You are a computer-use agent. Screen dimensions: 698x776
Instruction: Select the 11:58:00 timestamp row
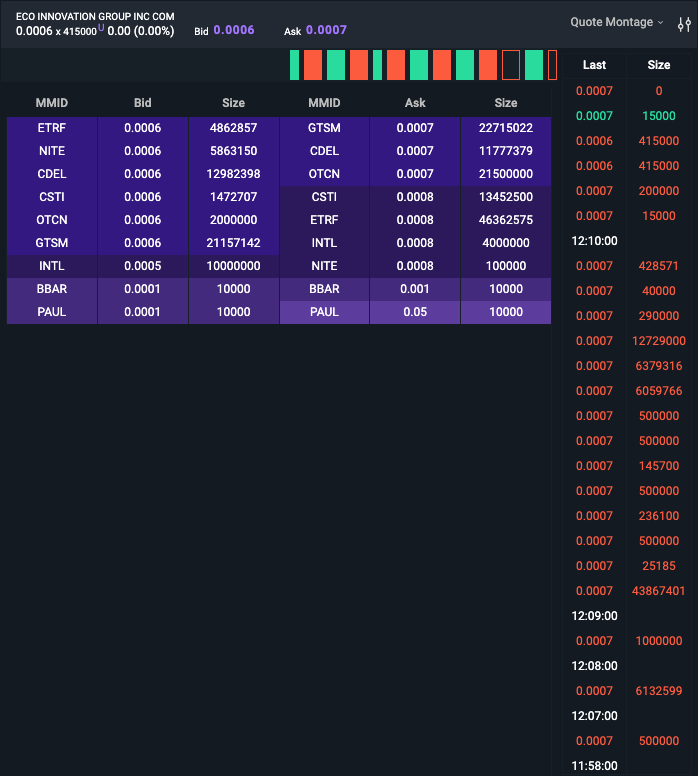(594, 766)
